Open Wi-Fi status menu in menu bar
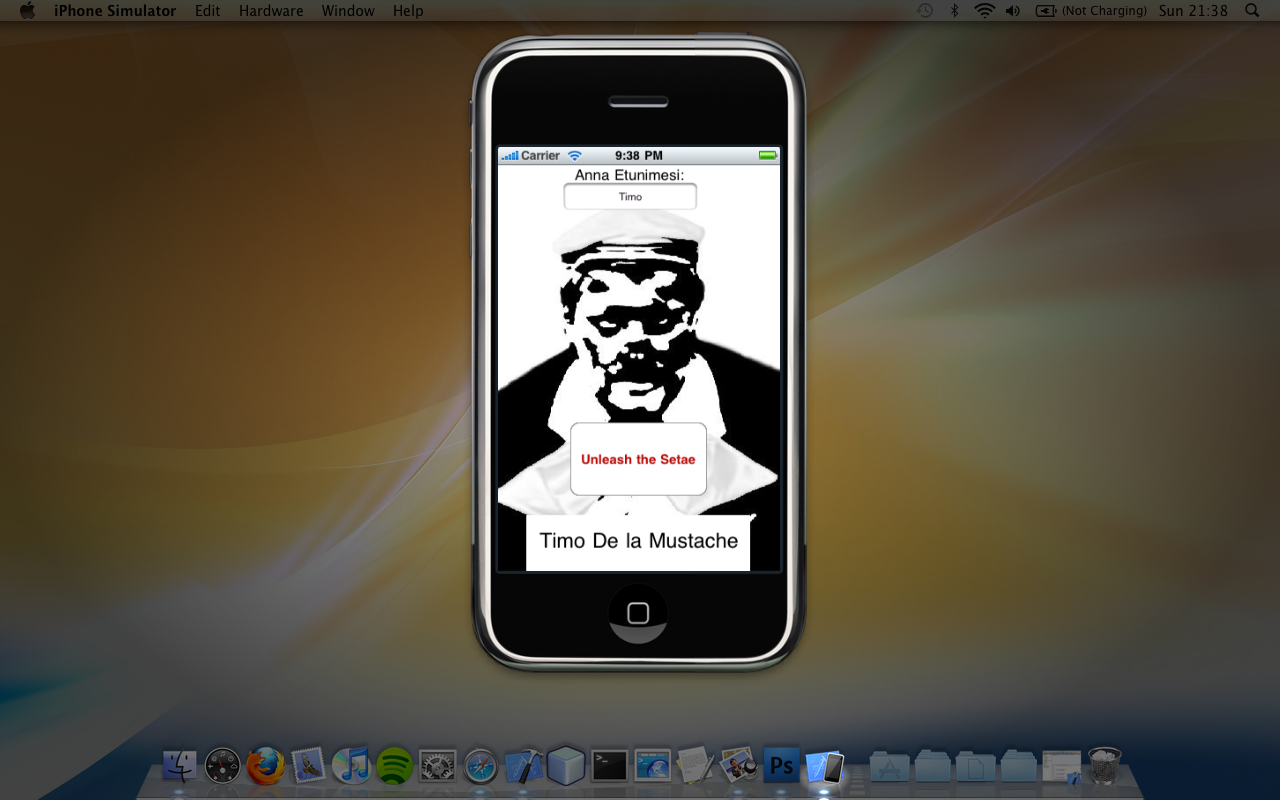Screen dimensions: 1280x800 (x=984, y=11)
